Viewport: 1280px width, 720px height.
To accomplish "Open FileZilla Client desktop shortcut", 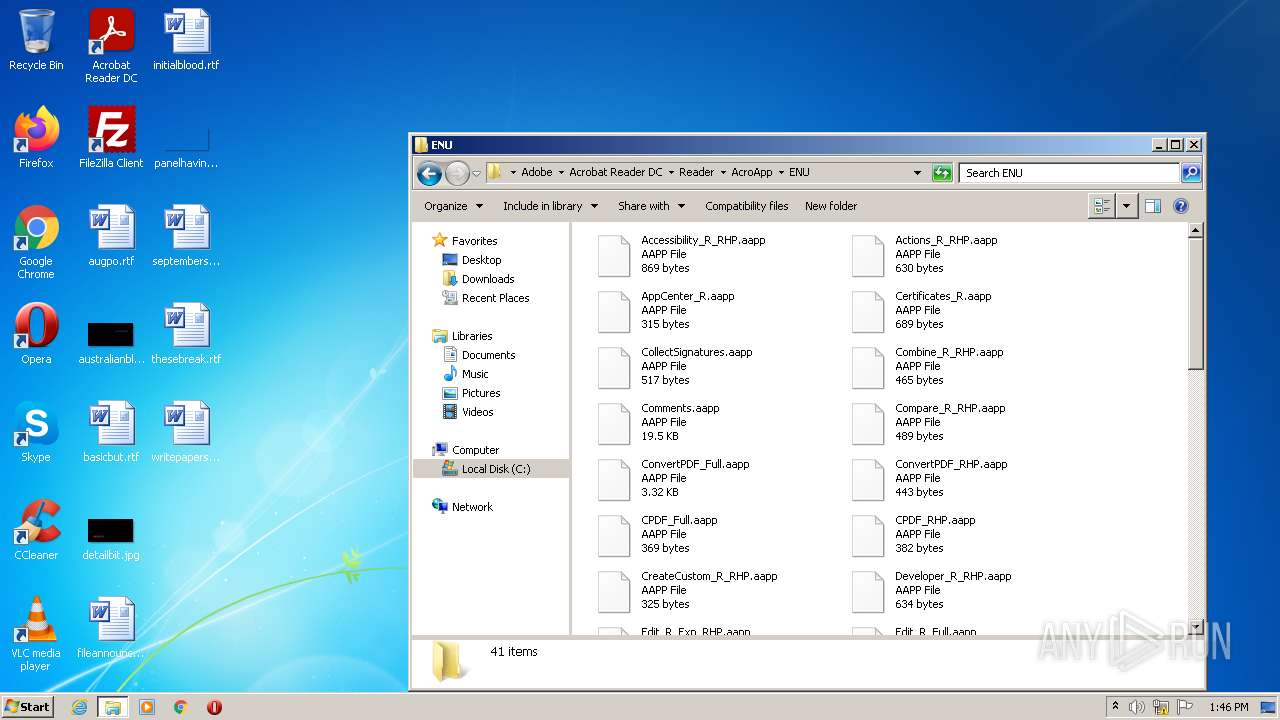I will point(111,138).
